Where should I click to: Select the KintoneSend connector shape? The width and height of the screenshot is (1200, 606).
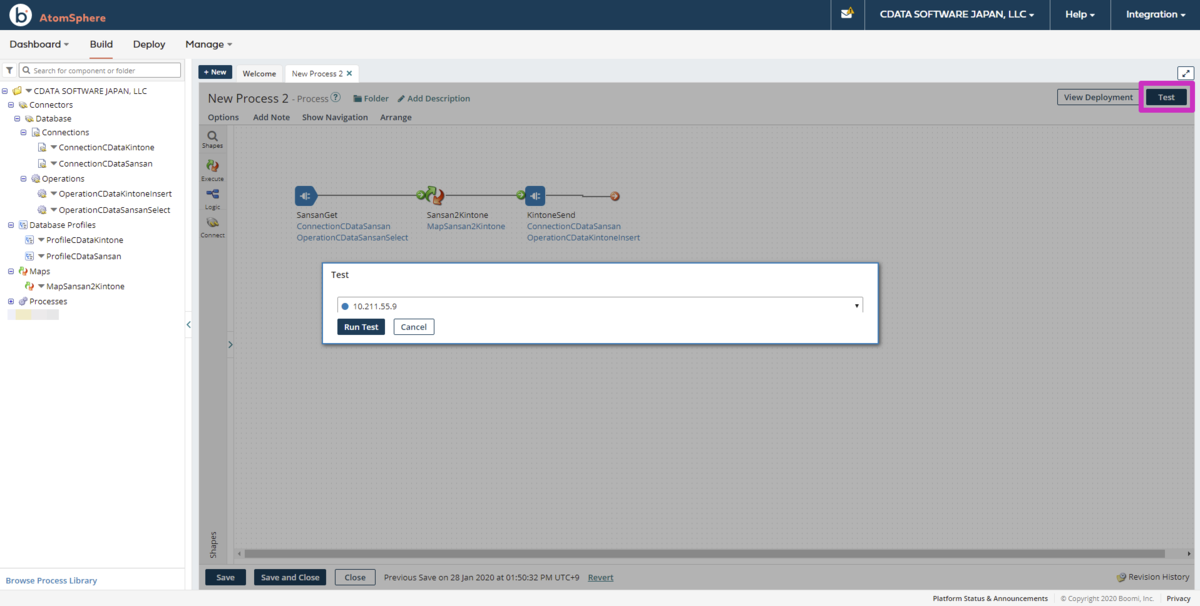[535, 196]
